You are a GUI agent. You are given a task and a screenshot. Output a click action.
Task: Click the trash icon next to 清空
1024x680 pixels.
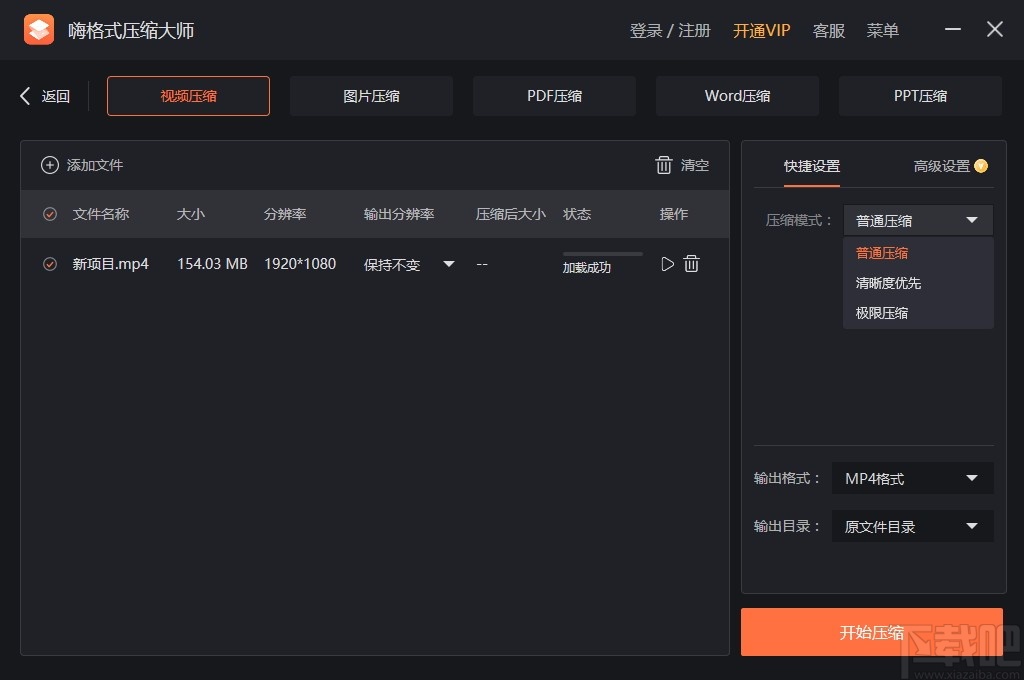[664, 165]
